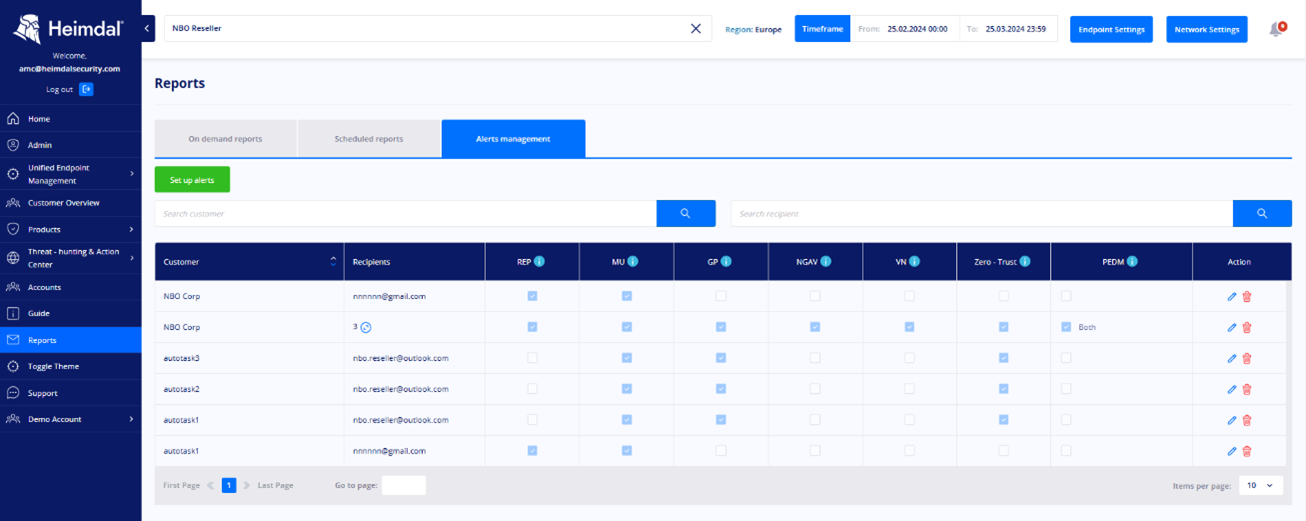The image size is (1306, 521).
Task: Open Customer Overview in the sidebar
Action: [71, 203]
